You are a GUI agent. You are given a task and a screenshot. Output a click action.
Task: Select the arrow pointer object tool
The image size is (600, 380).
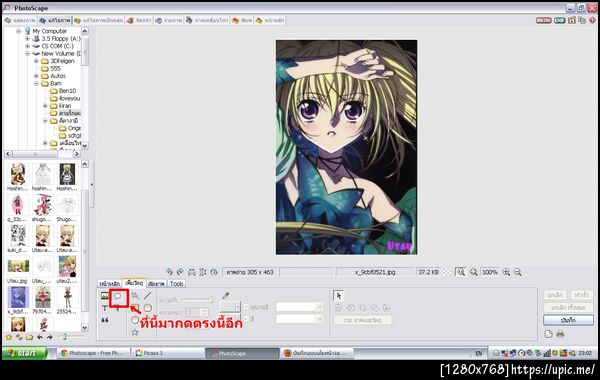339,295
